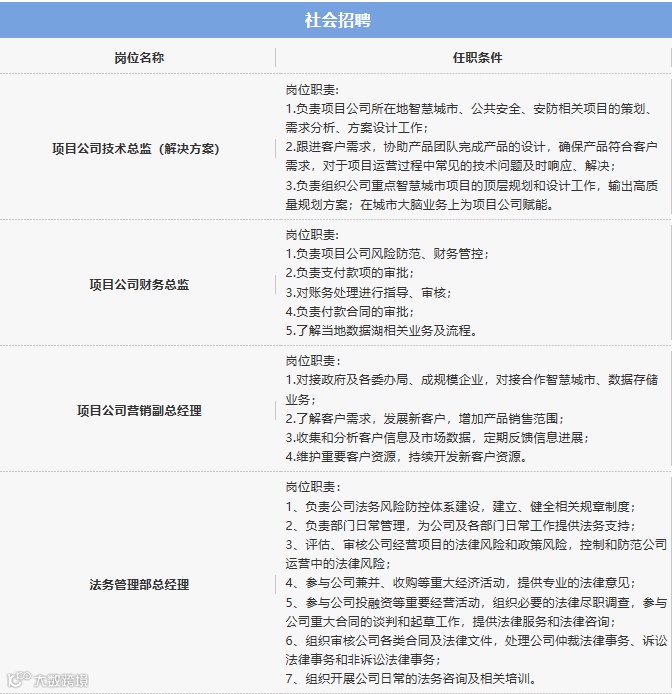Screen dimensions: 672x694
Task: Click line 2、负责部门日常管理
Action: (460, 525)
